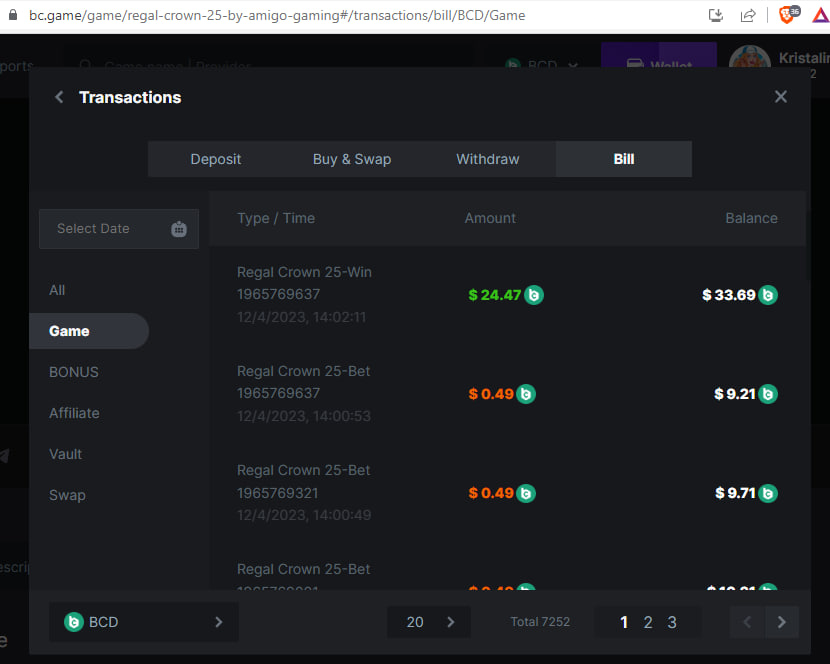Select the BONUS filter in sidebar

point(74,372)
